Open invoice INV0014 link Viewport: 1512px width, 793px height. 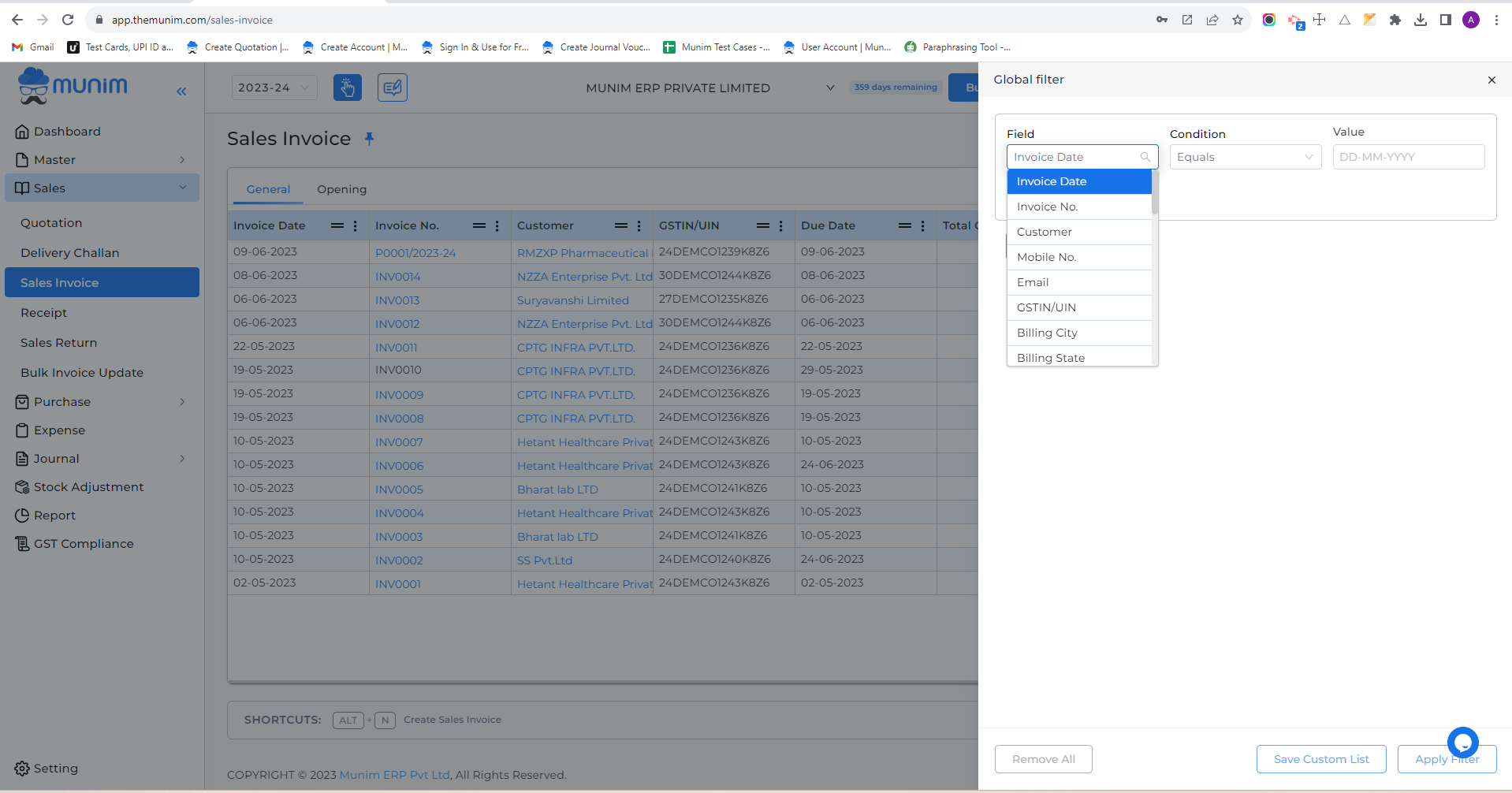pyautogui.click(x=397, y=277)
